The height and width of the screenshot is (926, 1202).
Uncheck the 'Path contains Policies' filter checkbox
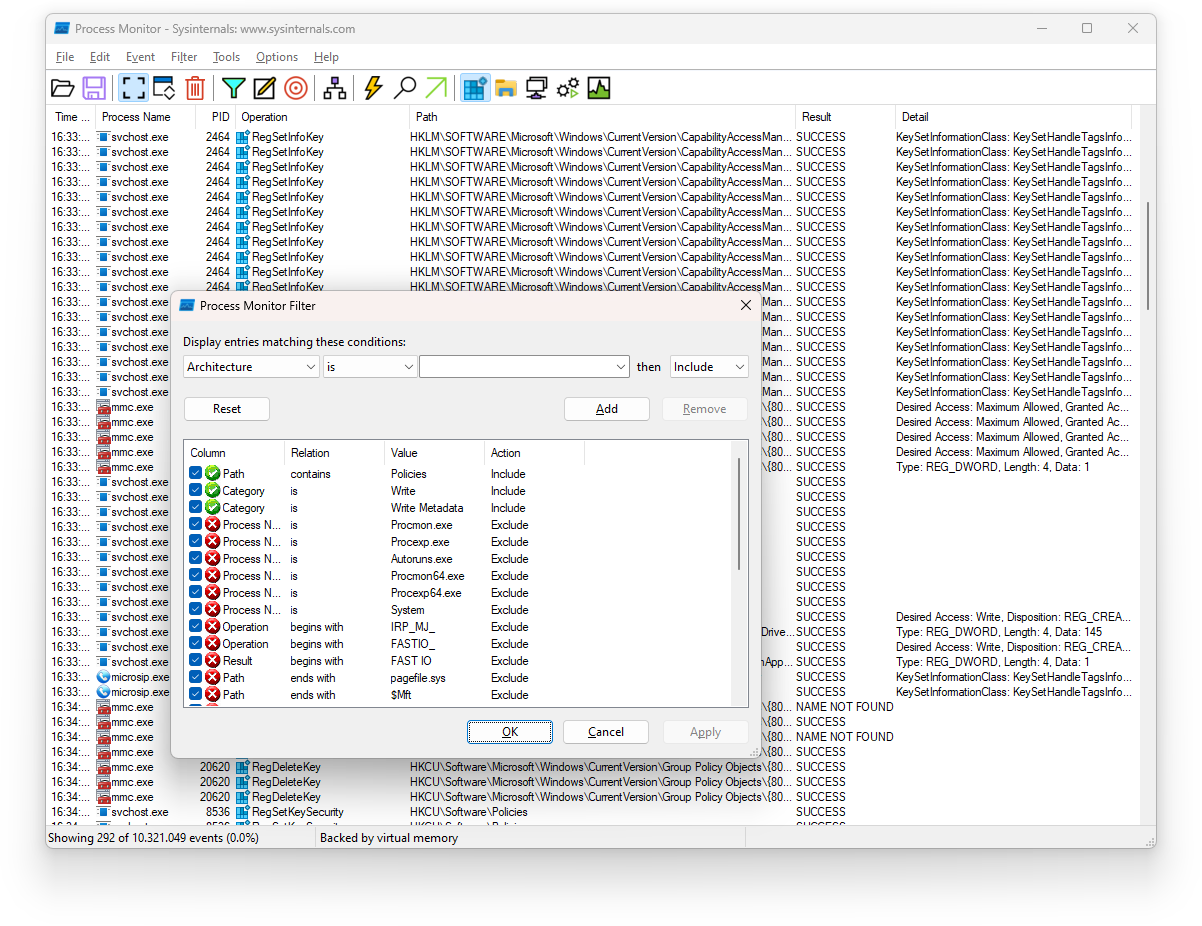(x=196, y=474)
